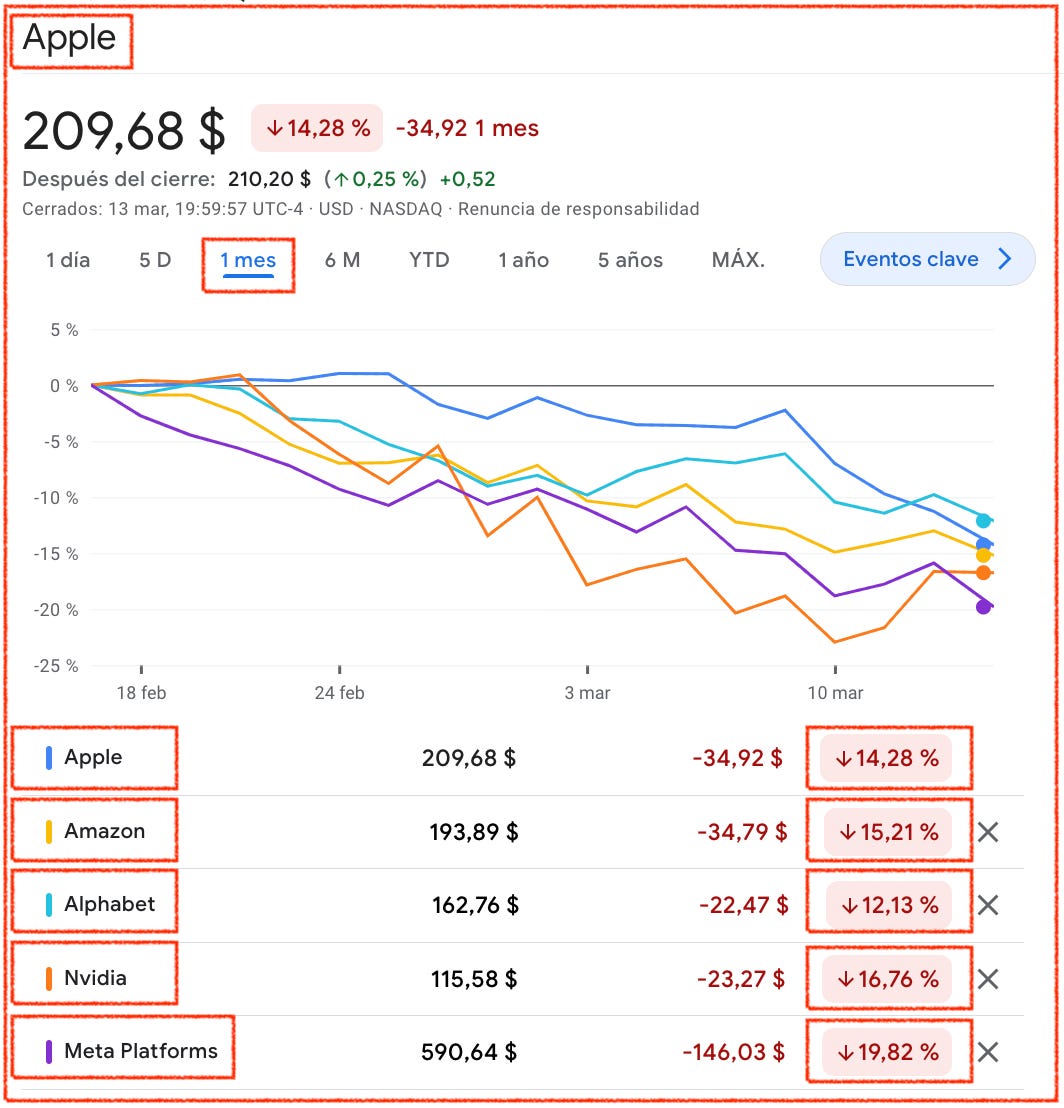The image size is (1064, 1108).
Task: Switch to the 6 M range
Action: point(342,260)
